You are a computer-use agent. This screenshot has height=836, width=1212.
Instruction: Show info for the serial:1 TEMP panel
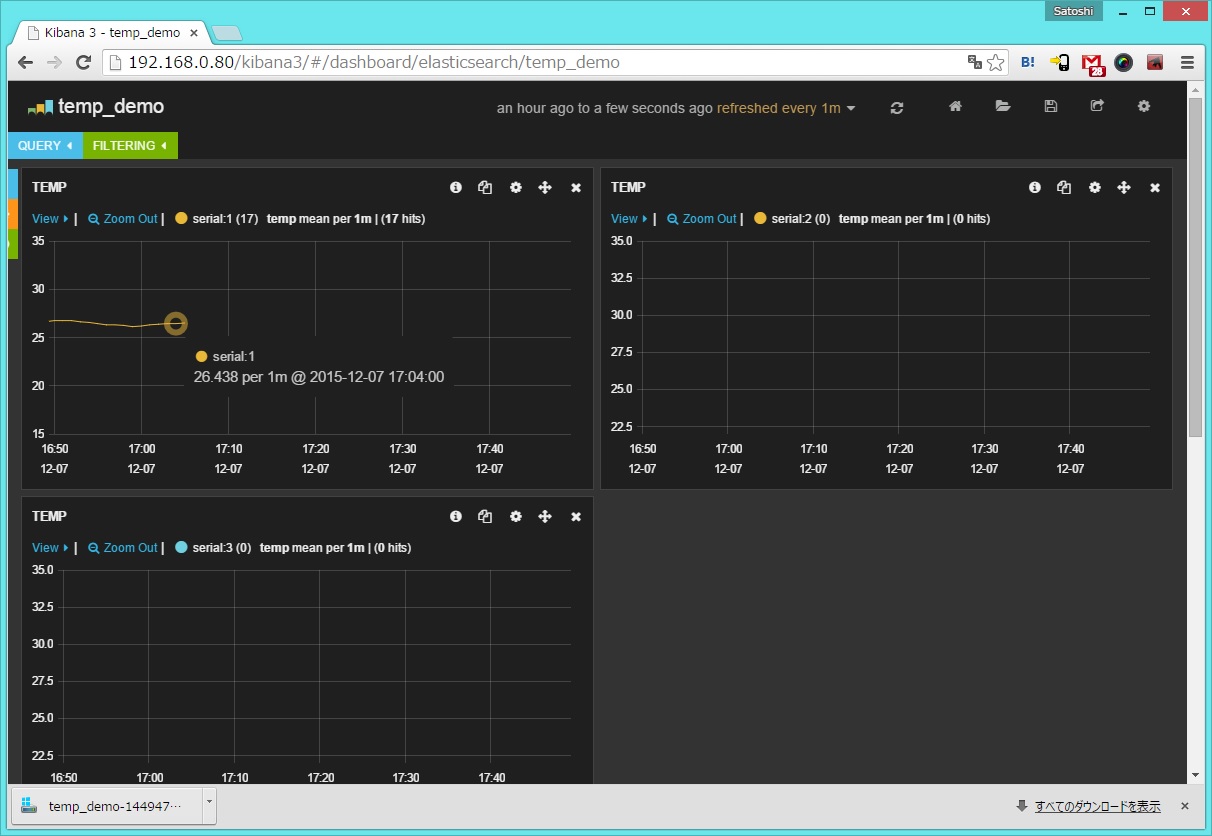(456, 188)
